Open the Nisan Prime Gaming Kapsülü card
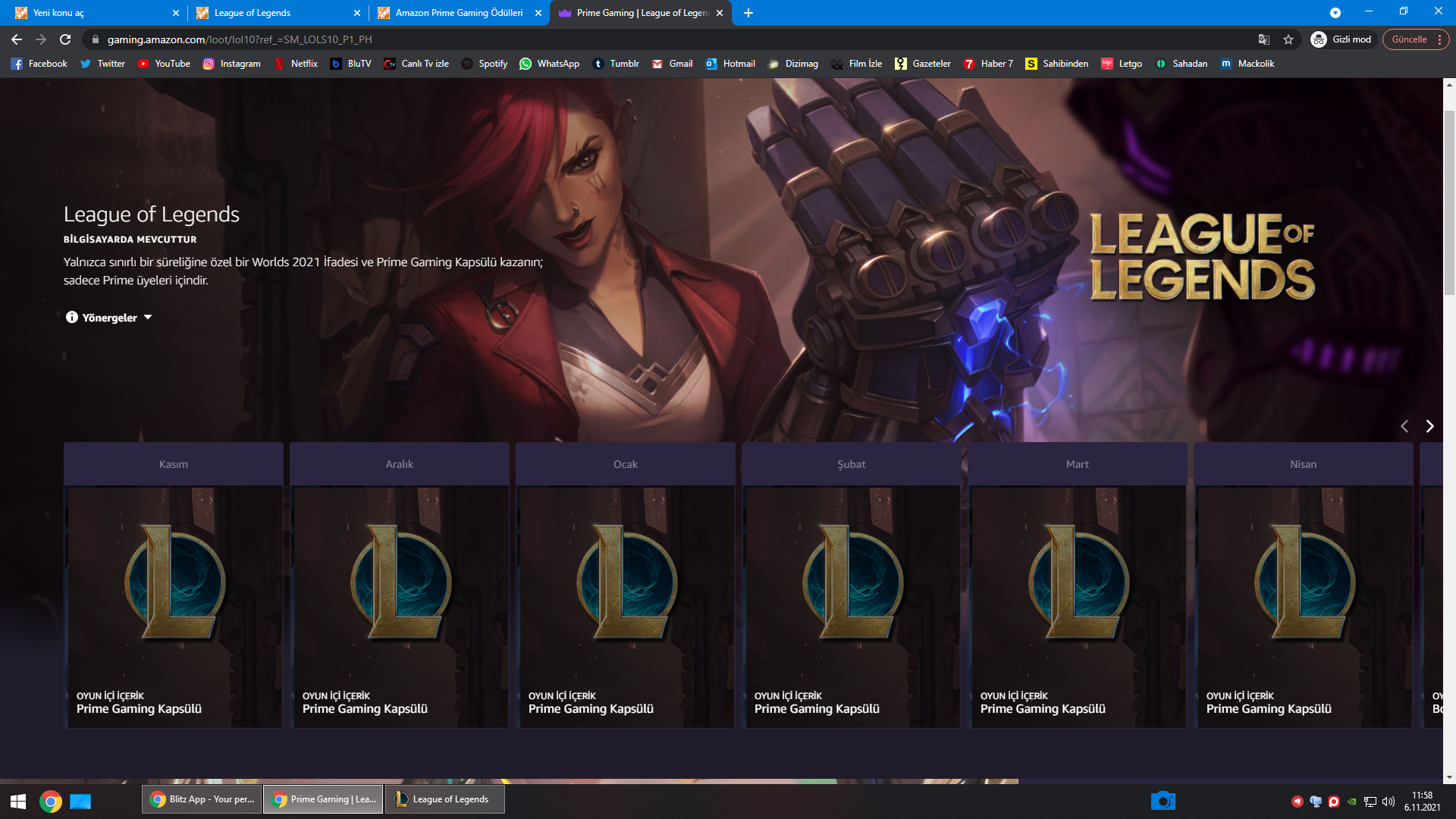Image resolution: width=1456 pixels, height=819 pixels. (1304, 585)
